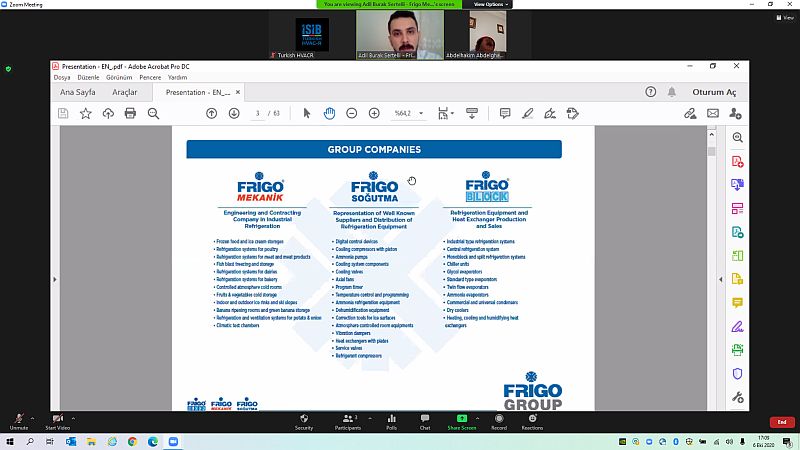Open the find text magnifier tool
Viewport: 800px width, 450px height.
[x=153, y=113]
